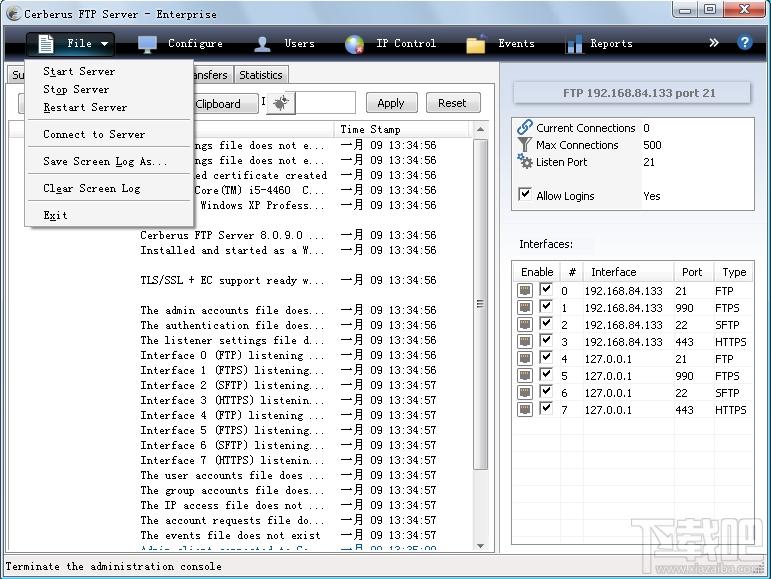Click network icon for interface 4

click(525, 359)
